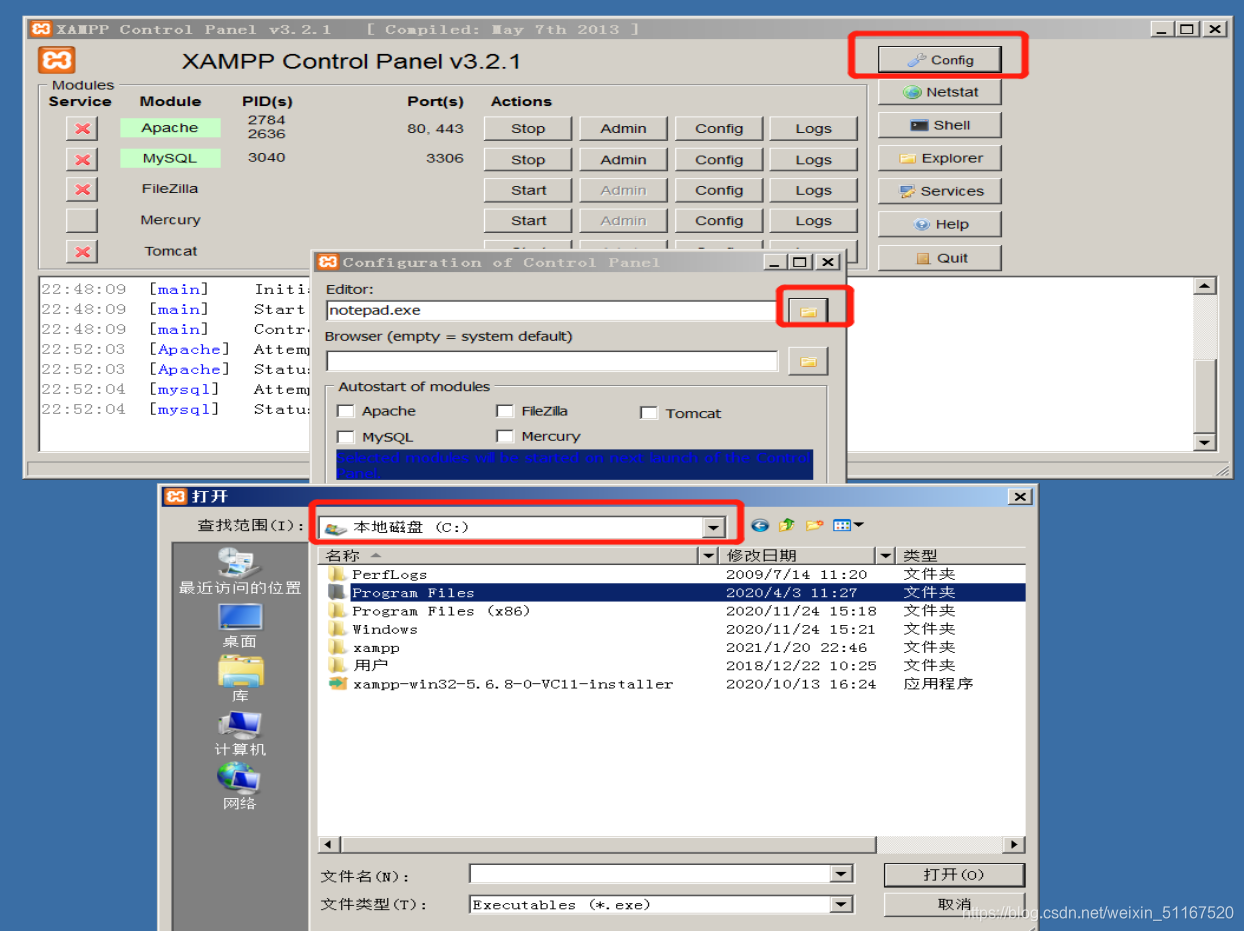
Task: Open 网络 in the sidebar
Action: tap(240, 788)
